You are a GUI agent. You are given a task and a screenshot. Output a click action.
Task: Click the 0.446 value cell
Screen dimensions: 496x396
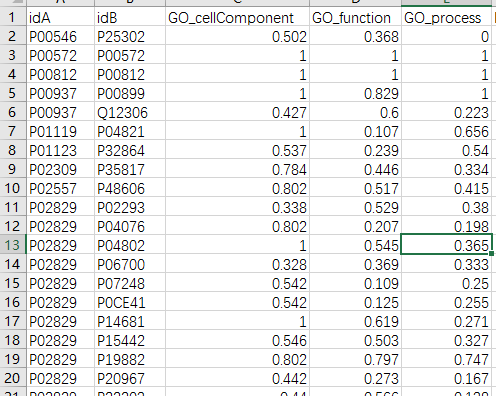tap(355, 169)
